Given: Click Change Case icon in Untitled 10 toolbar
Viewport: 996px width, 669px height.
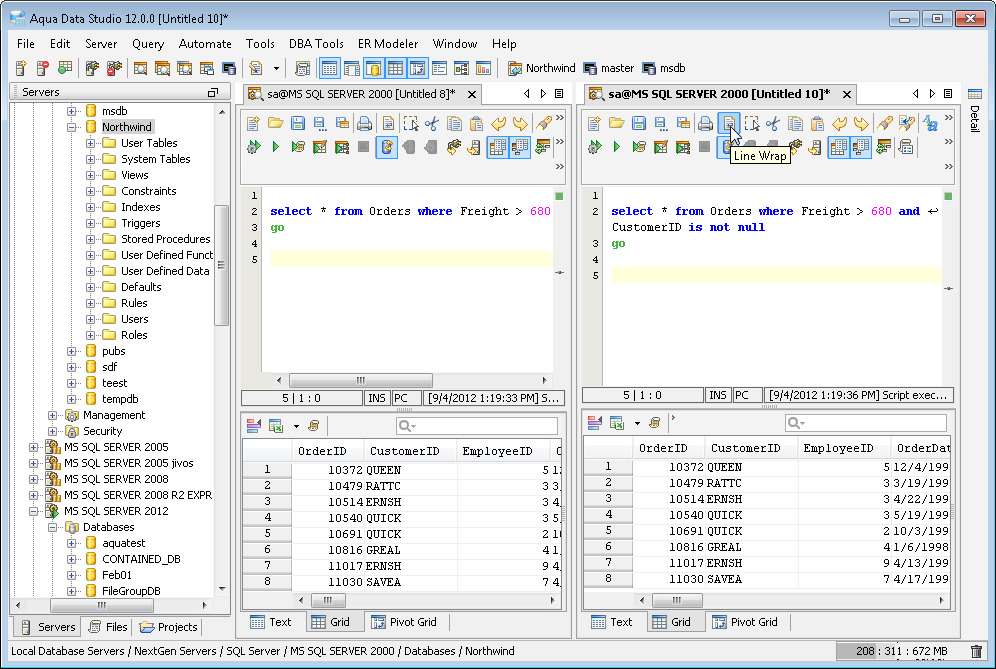Looking at the screenshot, I should pos(931,123).
